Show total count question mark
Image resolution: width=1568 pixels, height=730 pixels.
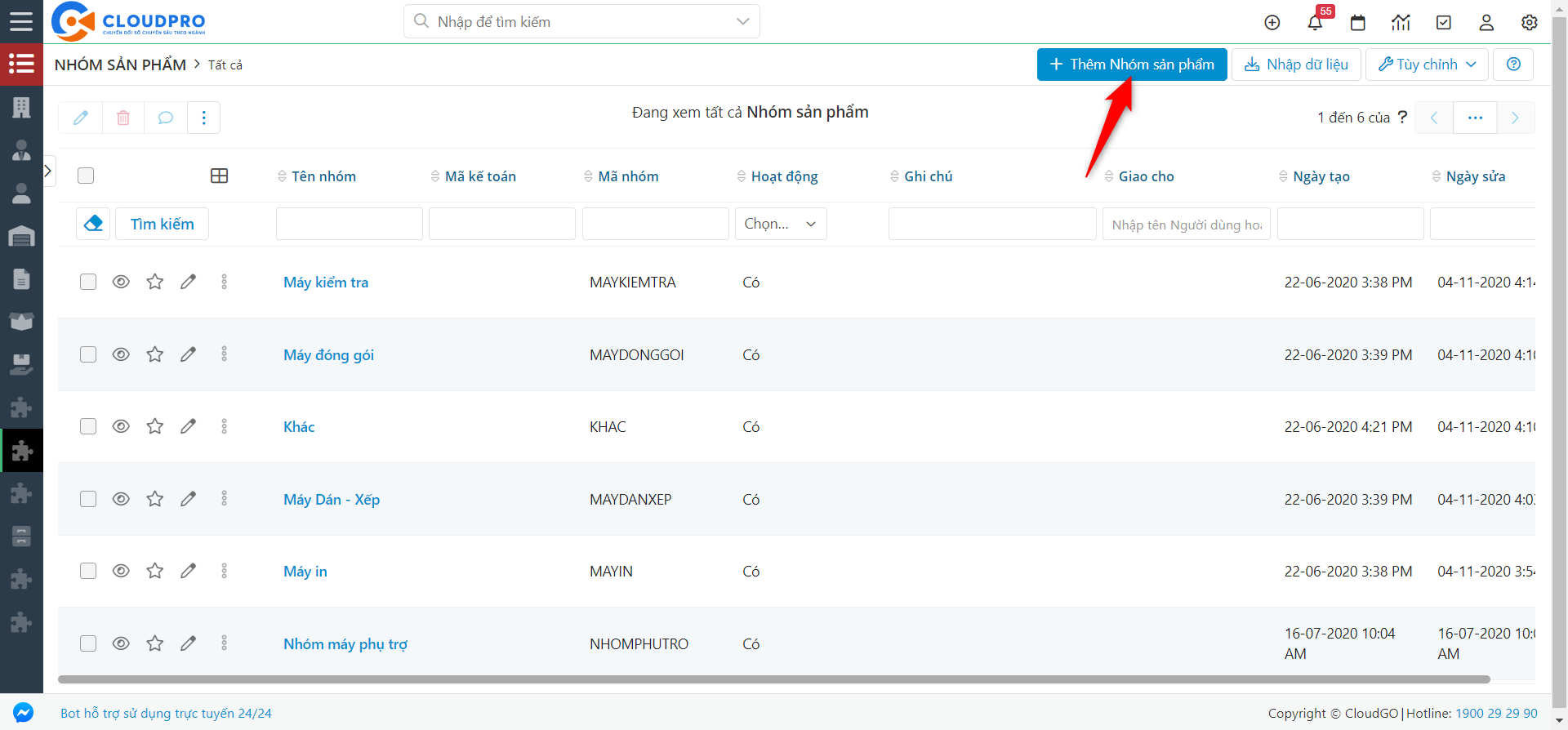pyautogui.click(x=1402, y=117)
